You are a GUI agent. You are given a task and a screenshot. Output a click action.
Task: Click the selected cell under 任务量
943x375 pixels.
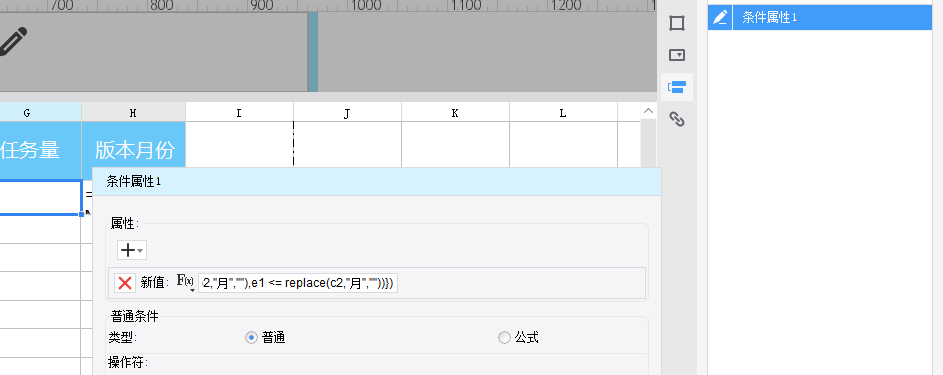(40, 197)
